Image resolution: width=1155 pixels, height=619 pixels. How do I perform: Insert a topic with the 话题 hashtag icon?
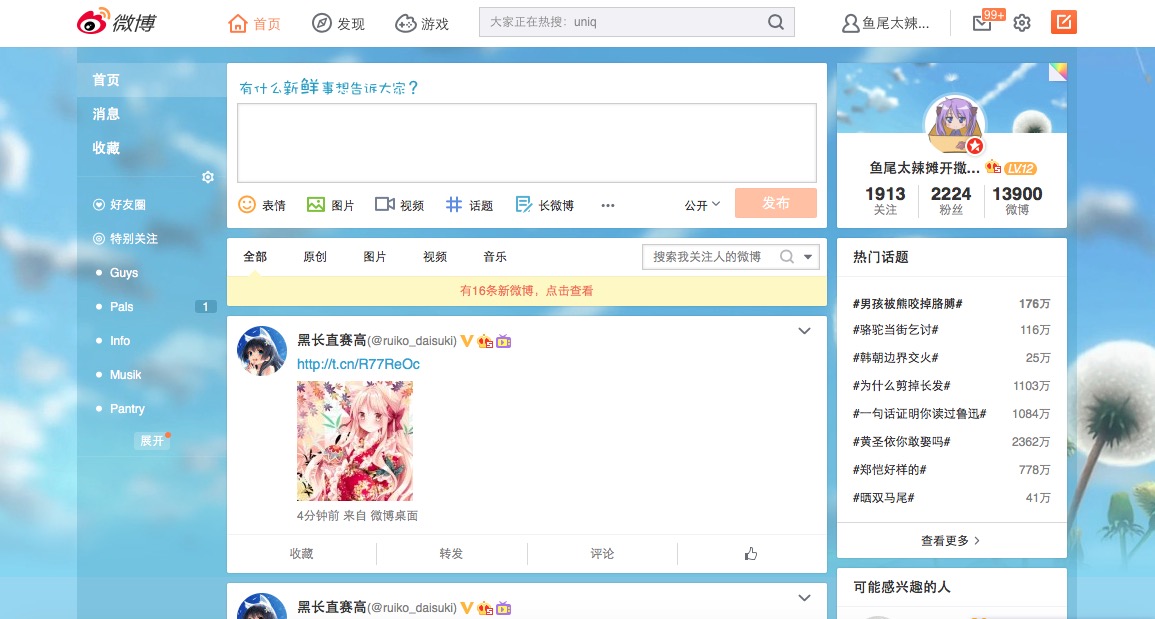[455, 204]
